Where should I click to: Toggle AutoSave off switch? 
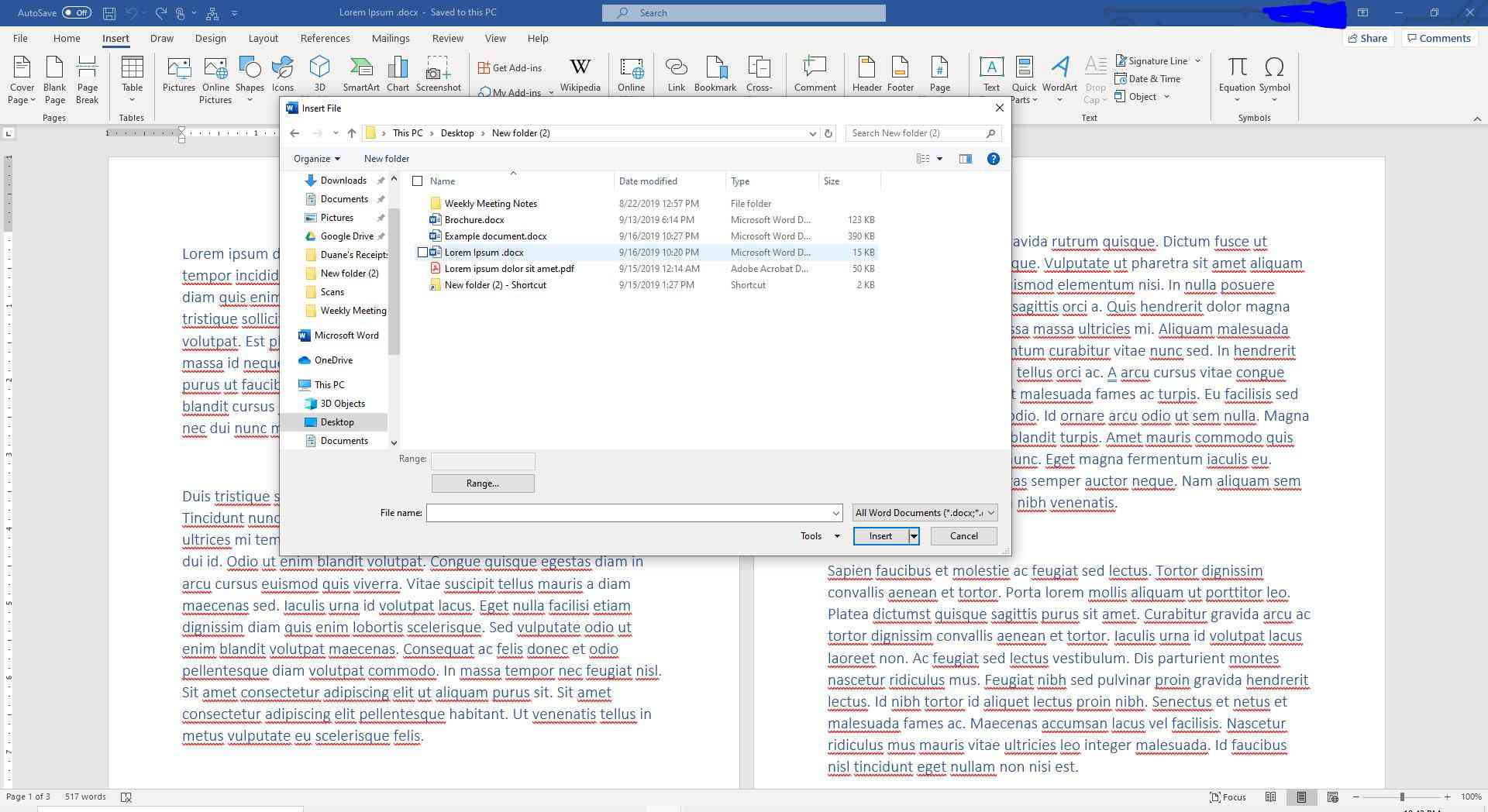(76, 12)
